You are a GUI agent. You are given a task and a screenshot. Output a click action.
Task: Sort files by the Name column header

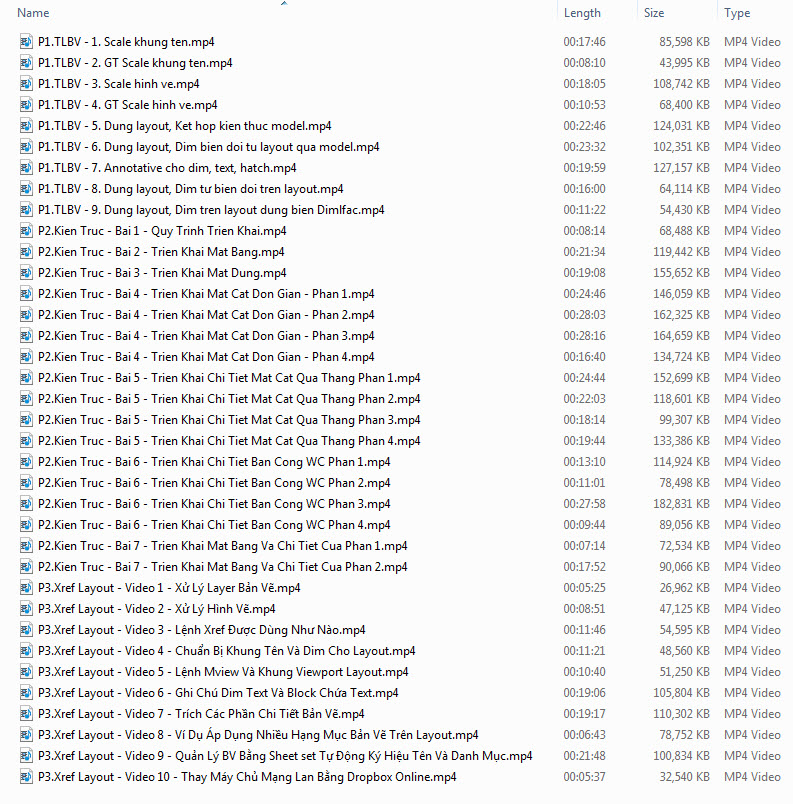(x=33, y=13)
